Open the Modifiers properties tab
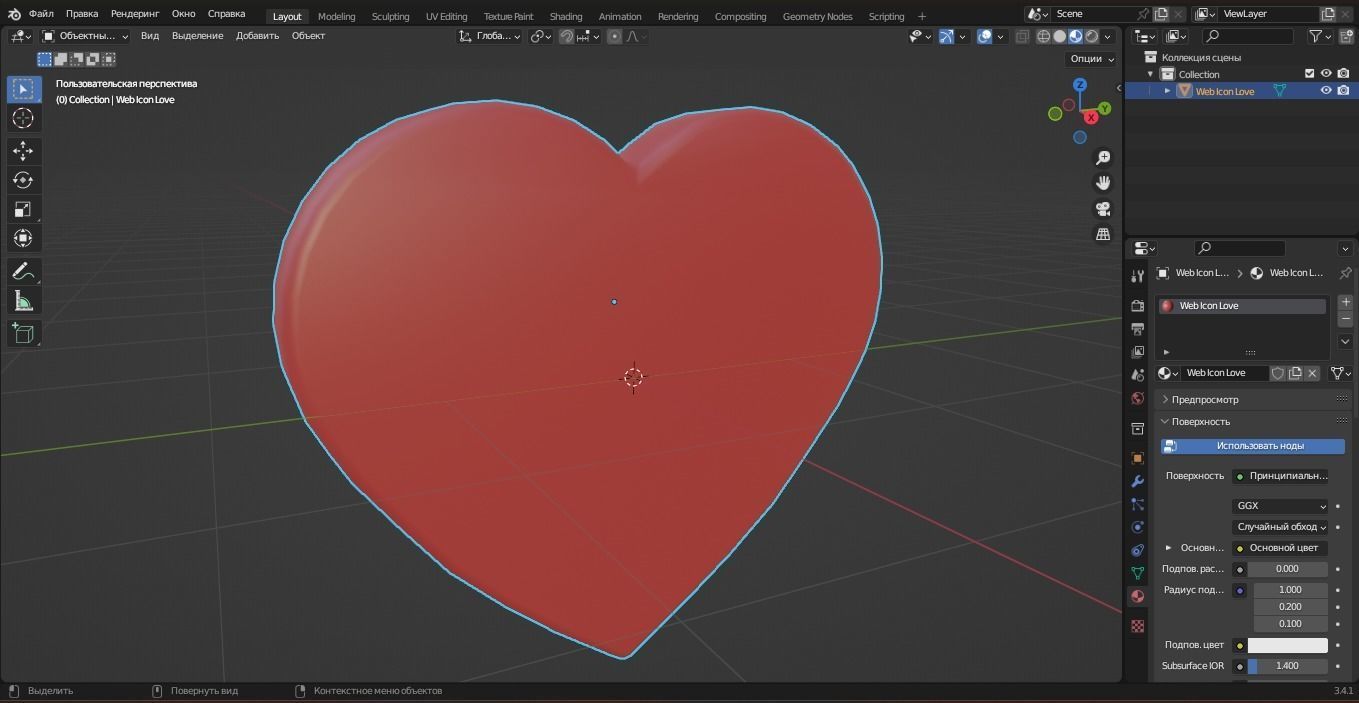This screenshot has height=703, width=1359. point(1137,481)
